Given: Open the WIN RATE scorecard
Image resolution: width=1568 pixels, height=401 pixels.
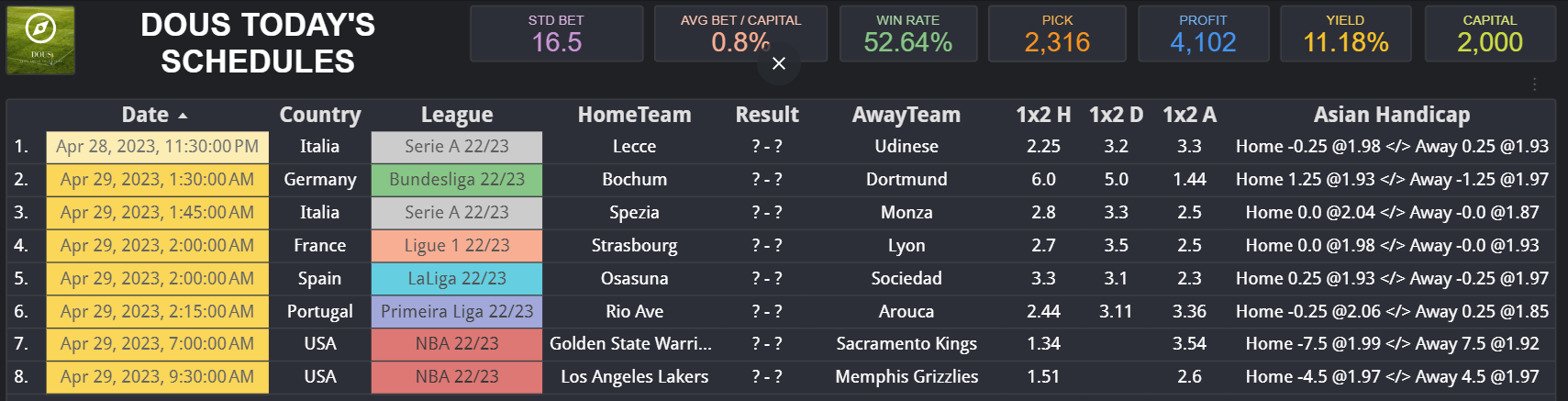Looking at the screenshot, I should pos(907,34).
